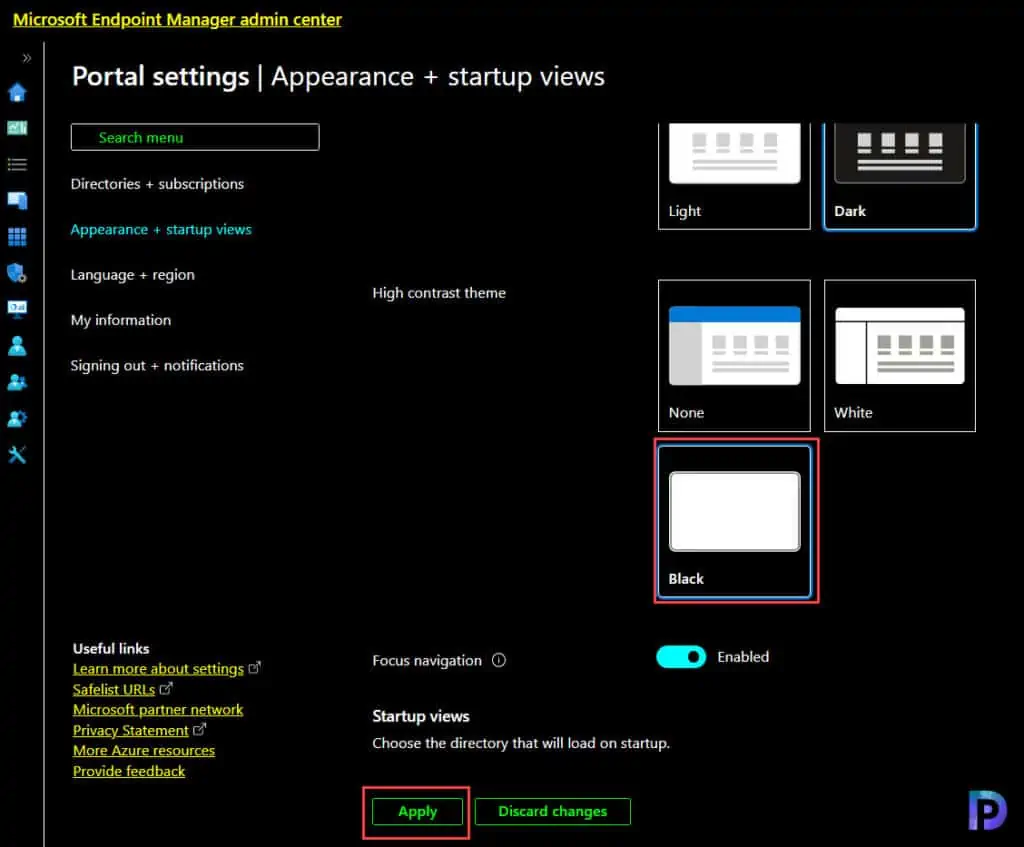Open All services list icon in sidebar

[17, 165]
